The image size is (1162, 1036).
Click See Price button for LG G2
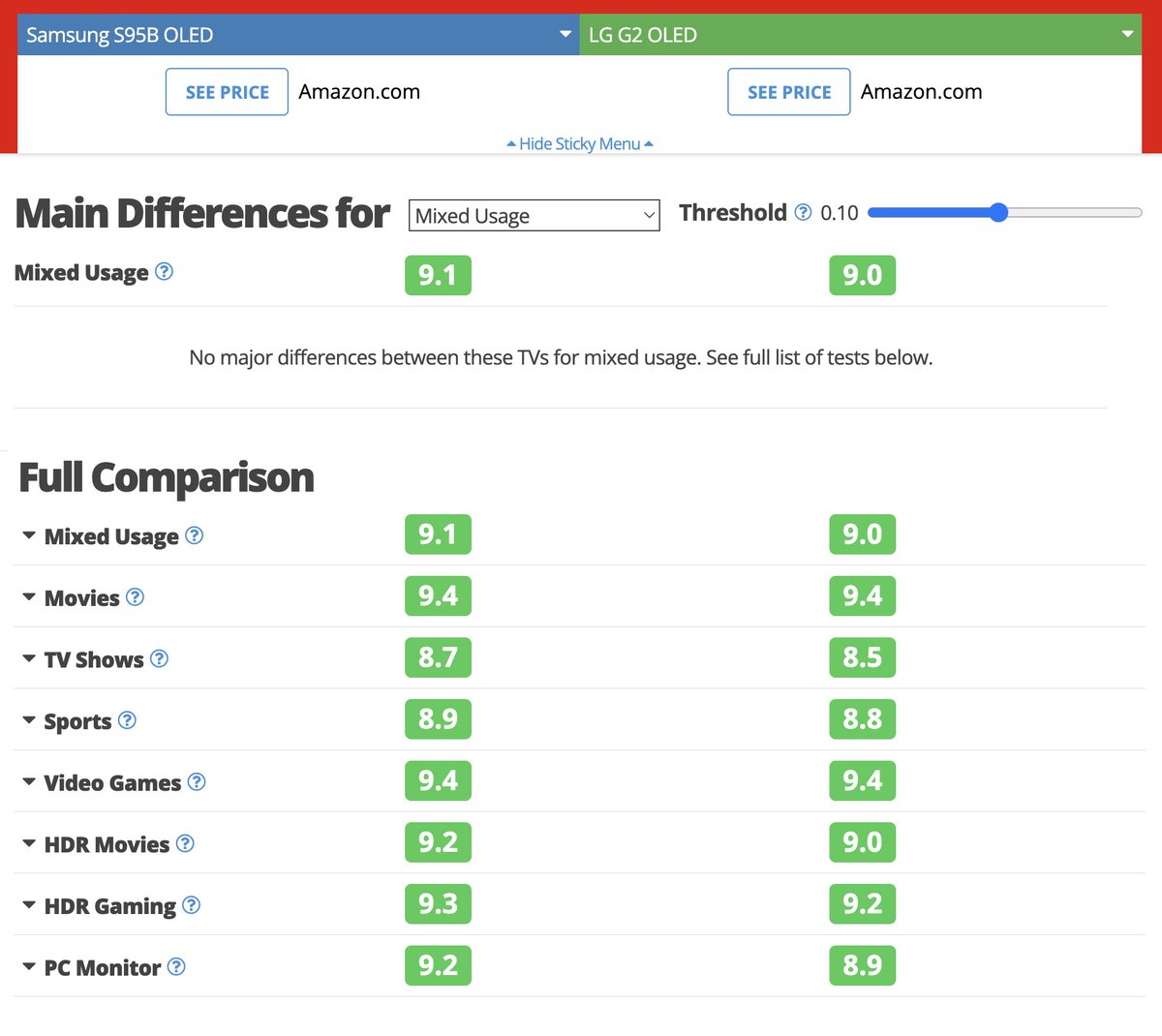[x=789, y=92]
